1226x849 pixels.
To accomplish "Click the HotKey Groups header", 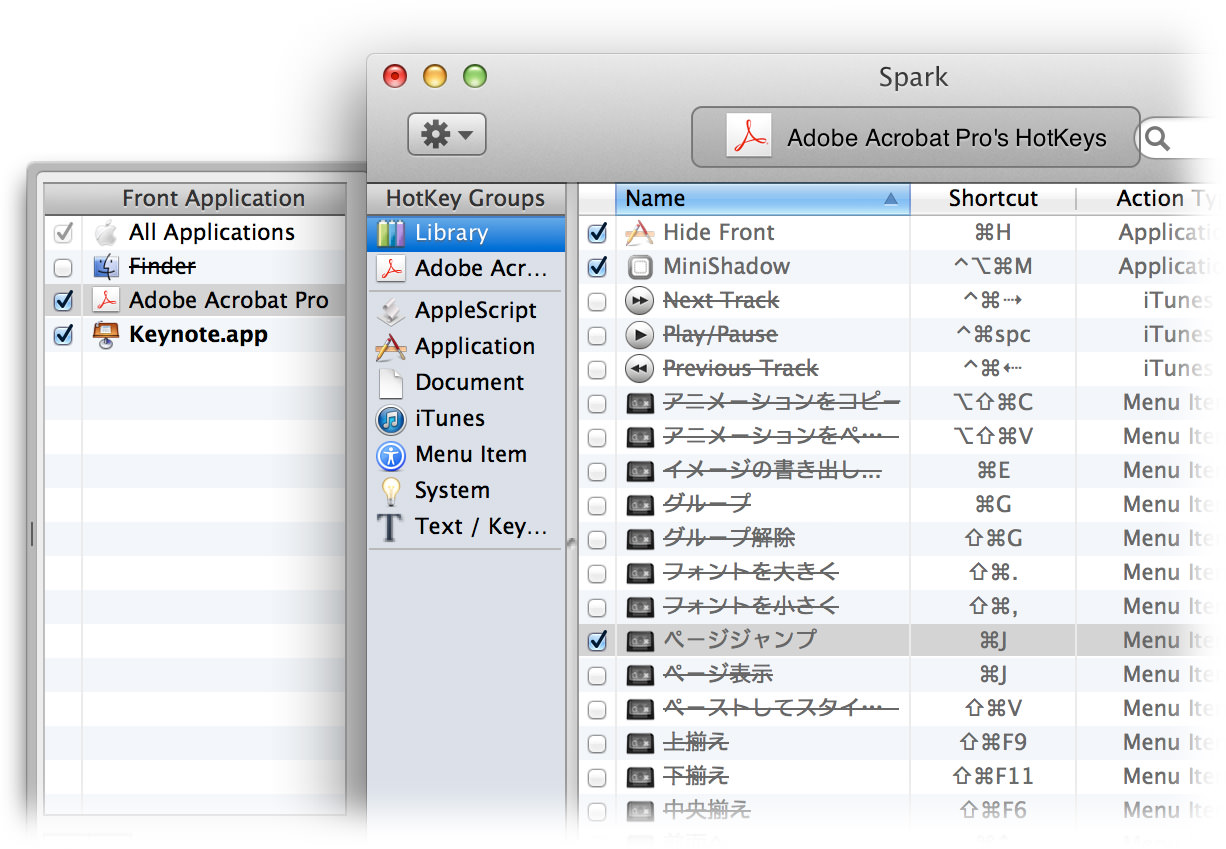I will pyautogui.click(x=466, y=198).
